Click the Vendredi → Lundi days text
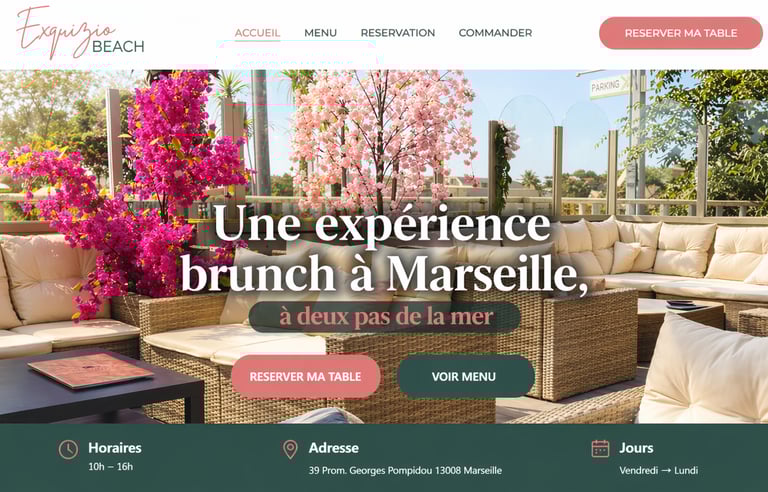Viewport: 768px width, 492px height. [x=658, y=470]
